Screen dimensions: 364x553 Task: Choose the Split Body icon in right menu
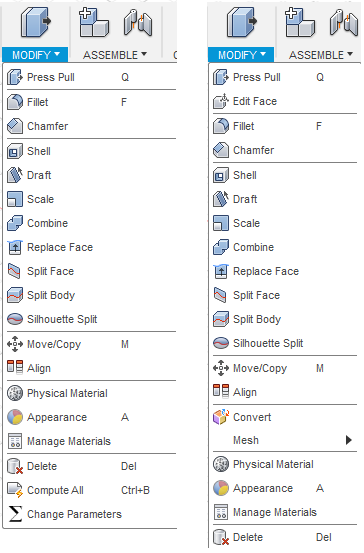[x=221, y=319]
